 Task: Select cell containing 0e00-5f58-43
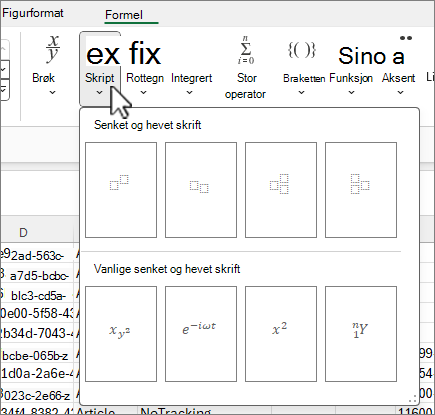pyautogui.click(x=37, y=313)
